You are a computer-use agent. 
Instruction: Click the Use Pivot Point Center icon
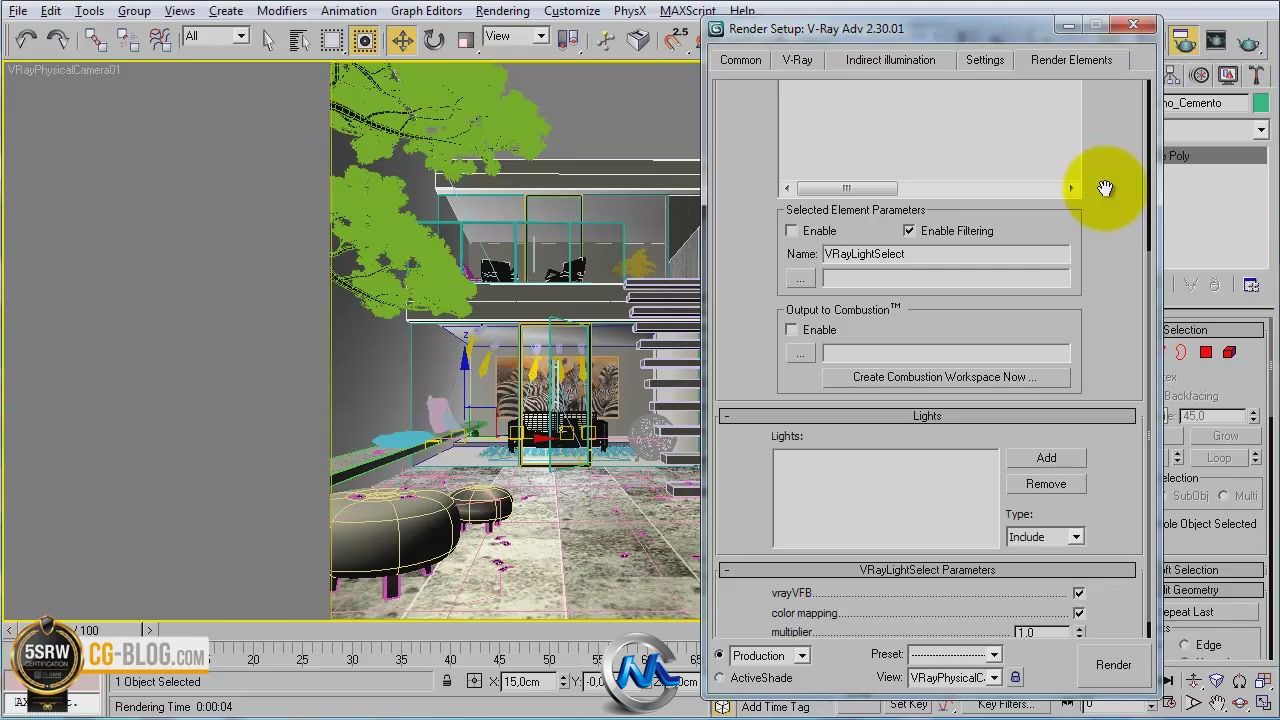[x=567, y=40]
